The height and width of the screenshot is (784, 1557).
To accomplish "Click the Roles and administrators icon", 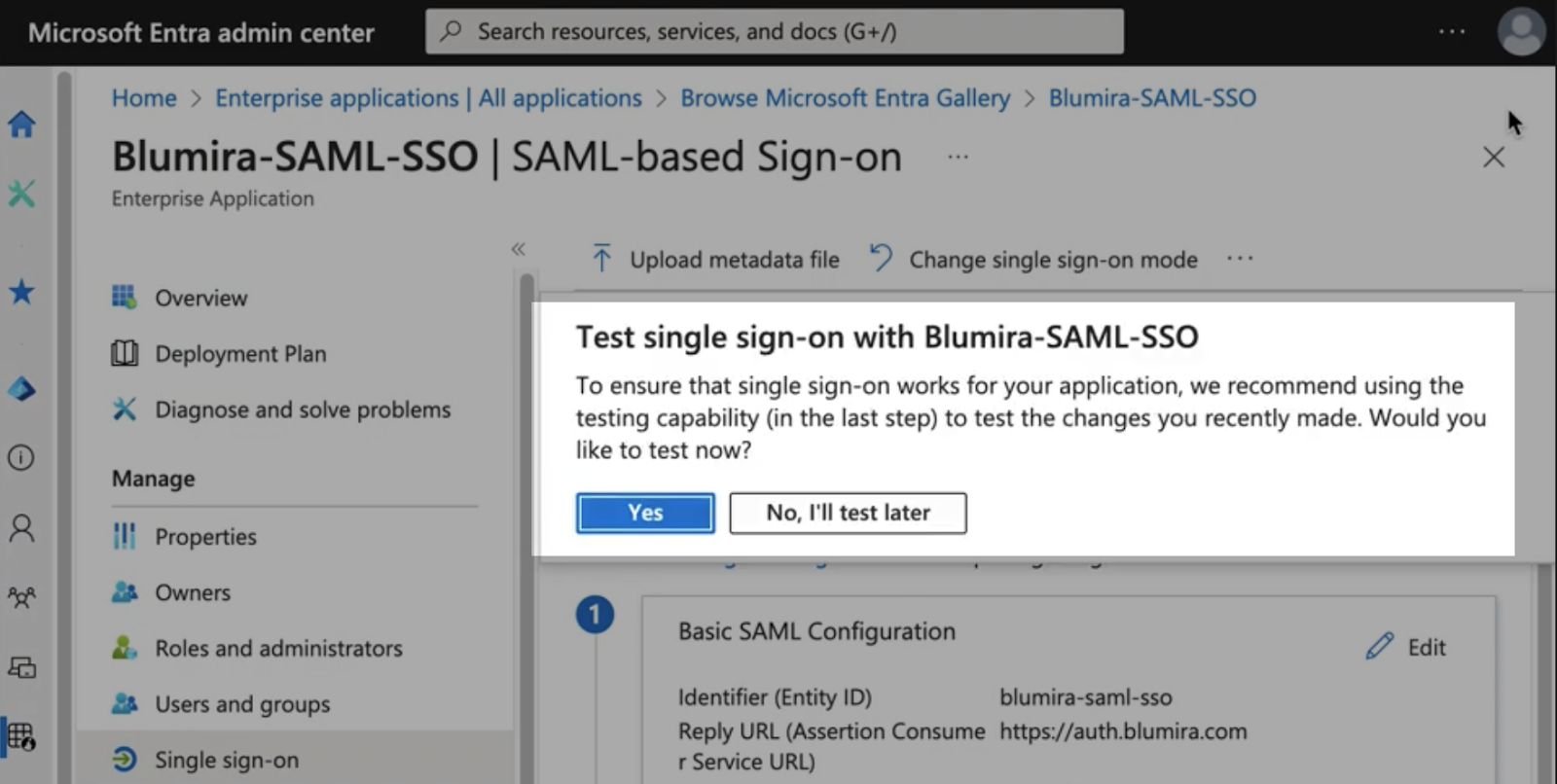I will point(125,648).
